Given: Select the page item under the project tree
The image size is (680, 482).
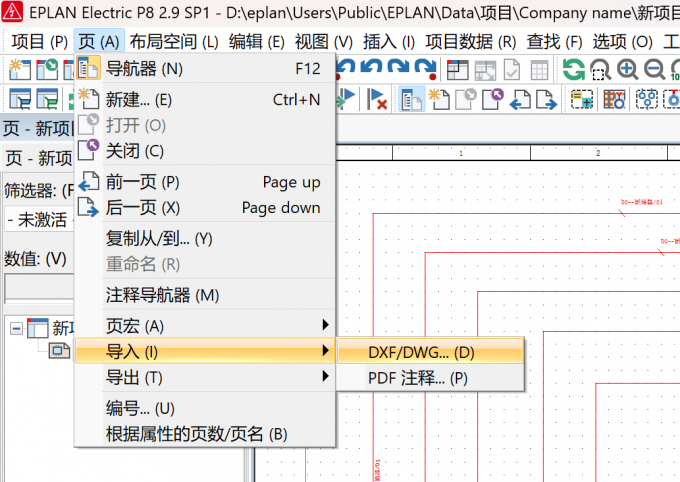Looking at the screenshot, I should tap(59, 350).
